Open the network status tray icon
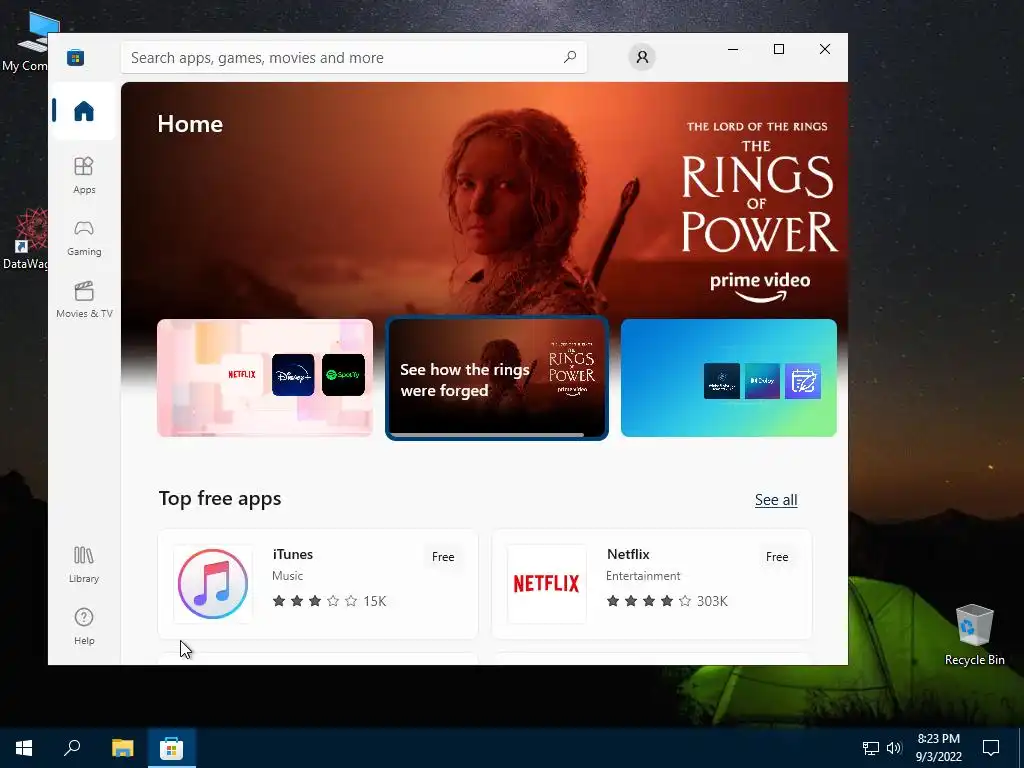 click(871, 748)
